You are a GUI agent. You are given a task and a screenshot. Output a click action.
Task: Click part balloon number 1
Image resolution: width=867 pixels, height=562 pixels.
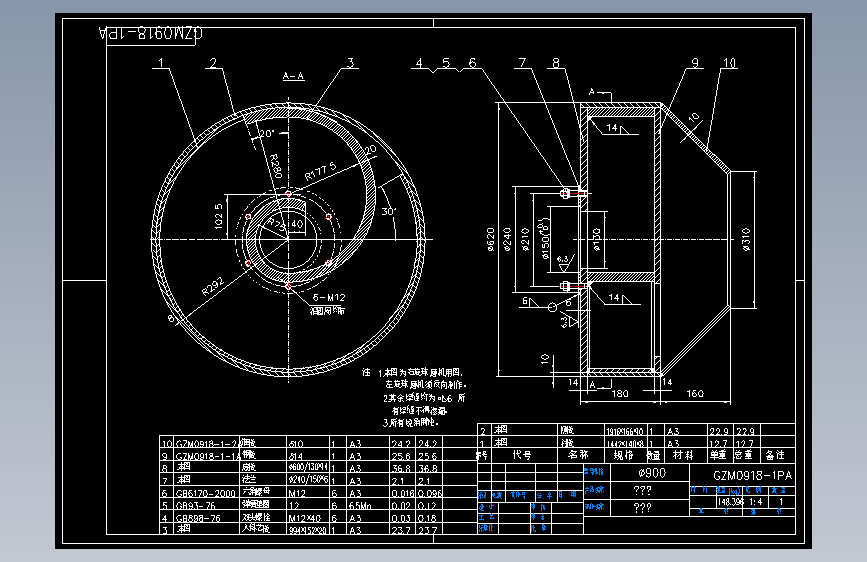coord(161,63)
